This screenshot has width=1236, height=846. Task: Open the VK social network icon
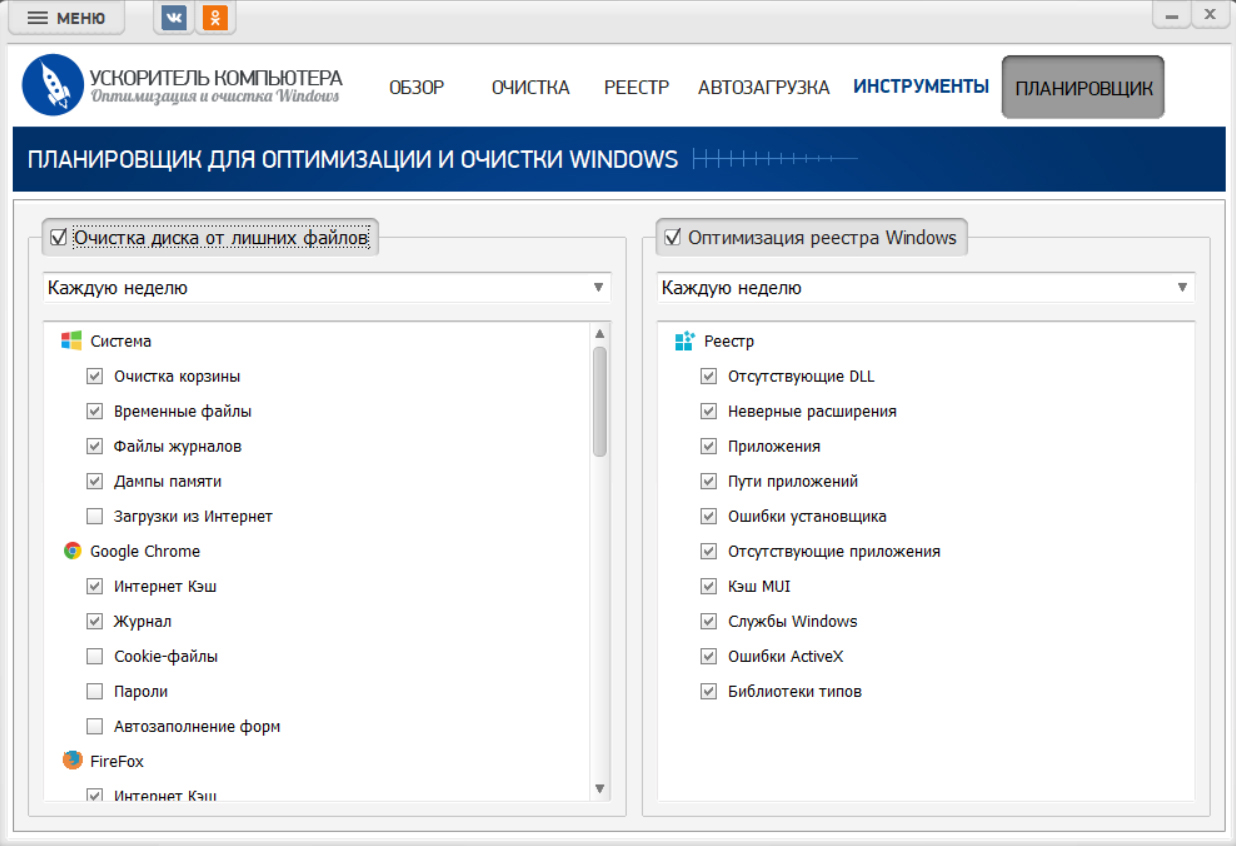tap(174, 18)
